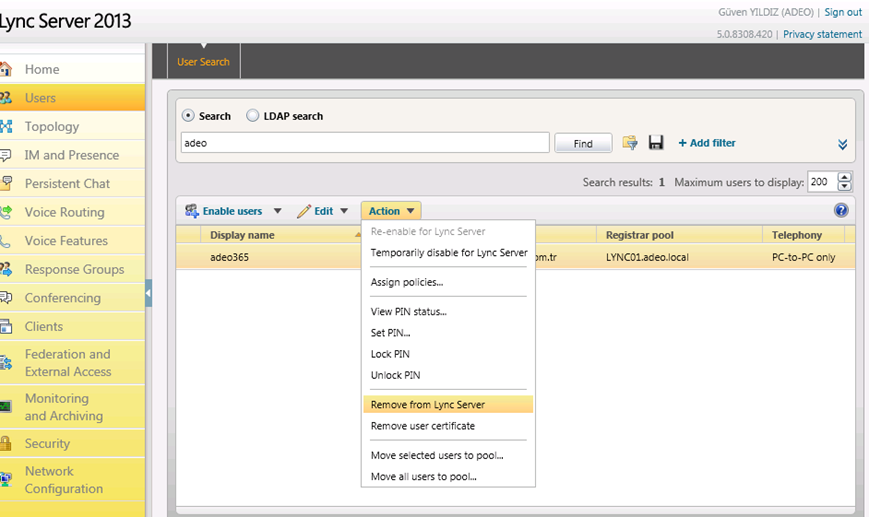Image resolution: width=869 pixels, height=517 pixels.
Task: Click the PC-to-PC only cell
Action: click(803, 257)
